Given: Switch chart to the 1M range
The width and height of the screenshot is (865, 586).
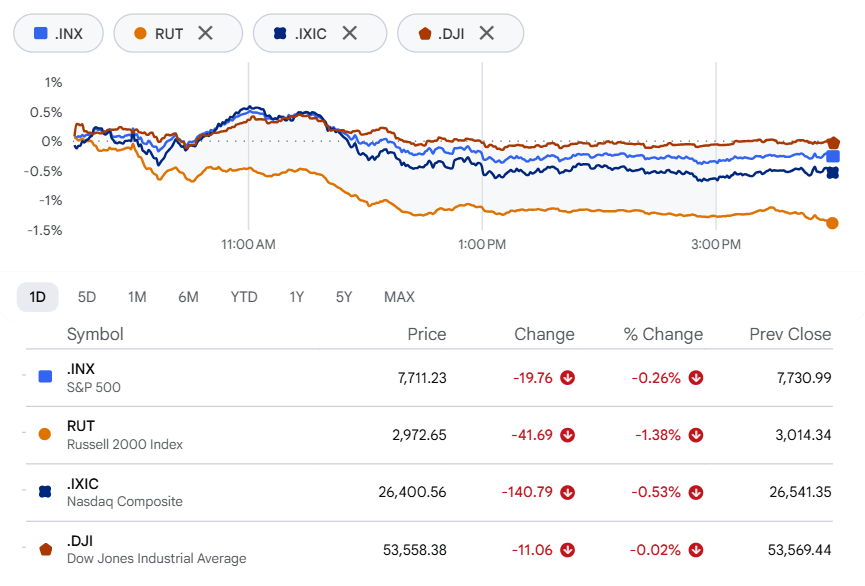Looking at the screenshot, I should (x=137, y=297).
